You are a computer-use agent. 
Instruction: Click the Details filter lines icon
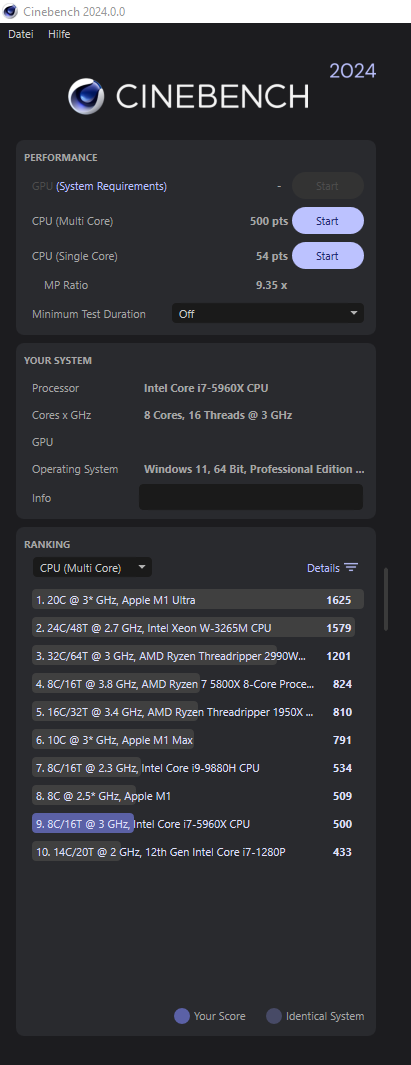351,568
